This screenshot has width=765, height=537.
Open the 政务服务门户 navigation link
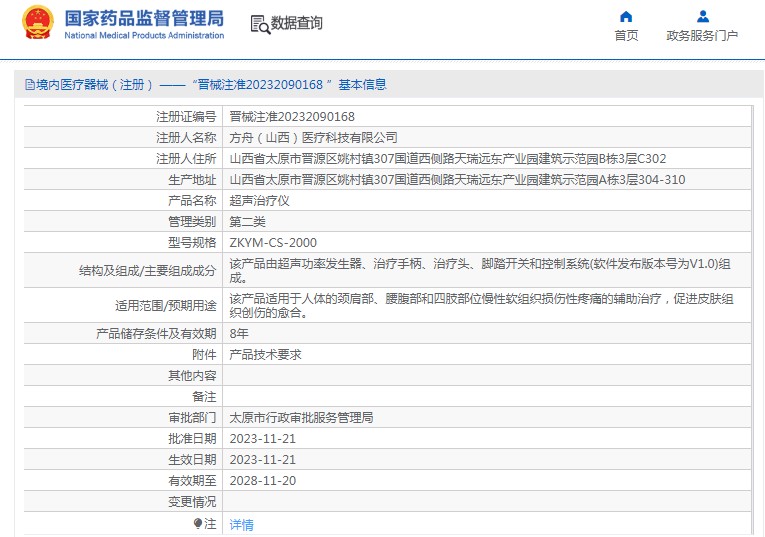click(702, 36)
